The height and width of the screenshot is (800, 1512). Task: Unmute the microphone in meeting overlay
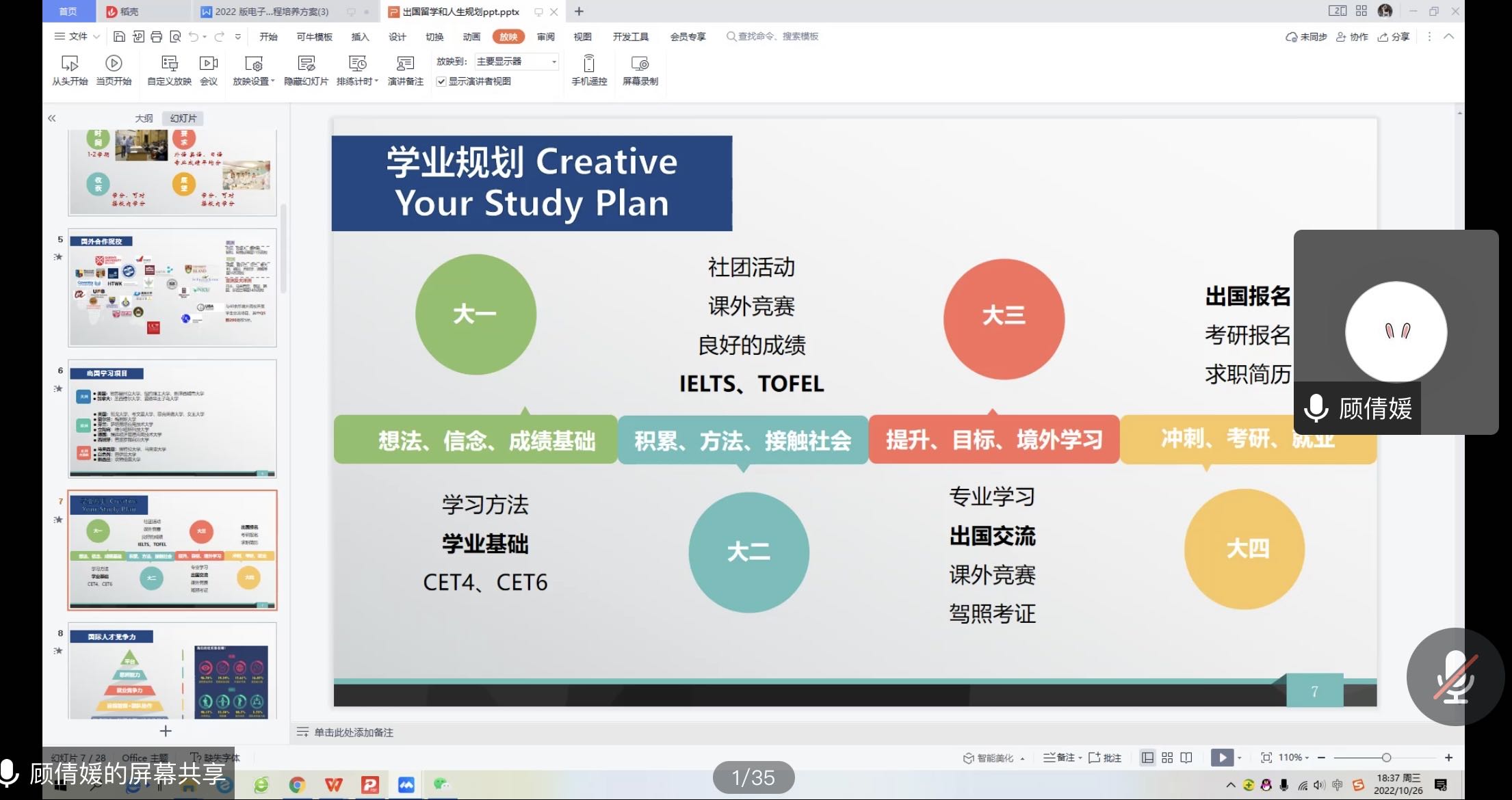(x=1455, y=677)
